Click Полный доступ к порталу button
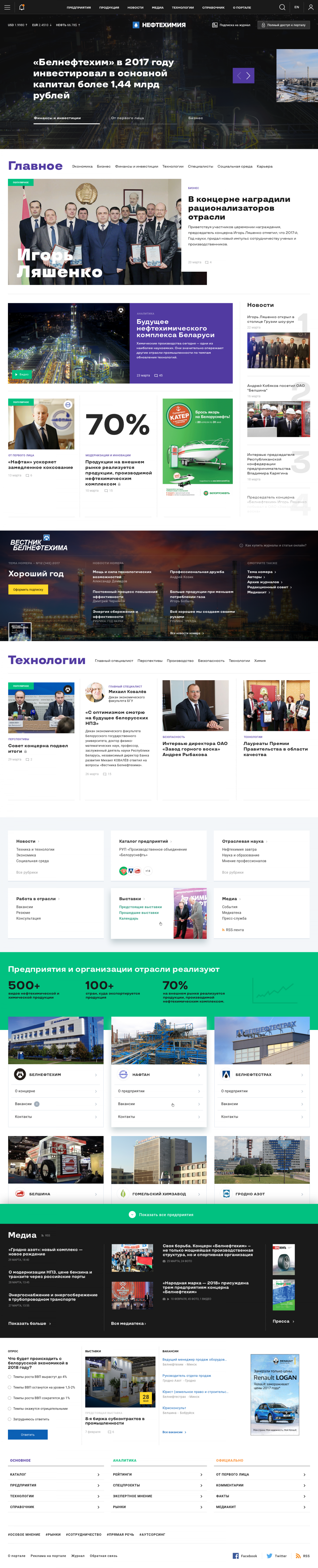 point(283,25)
